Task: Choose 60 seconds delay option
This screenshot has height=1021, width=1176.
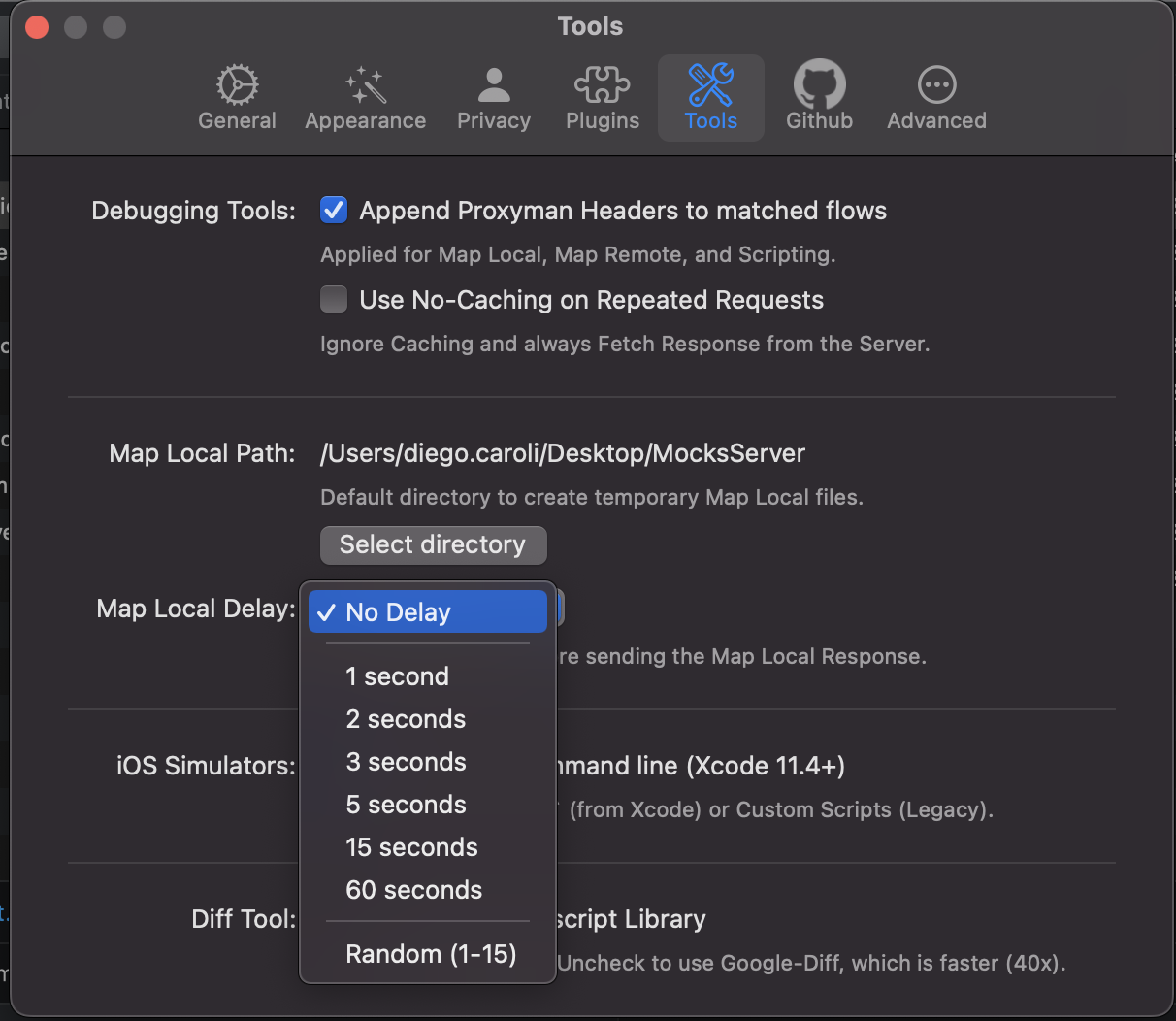Action: coord(428,890)
